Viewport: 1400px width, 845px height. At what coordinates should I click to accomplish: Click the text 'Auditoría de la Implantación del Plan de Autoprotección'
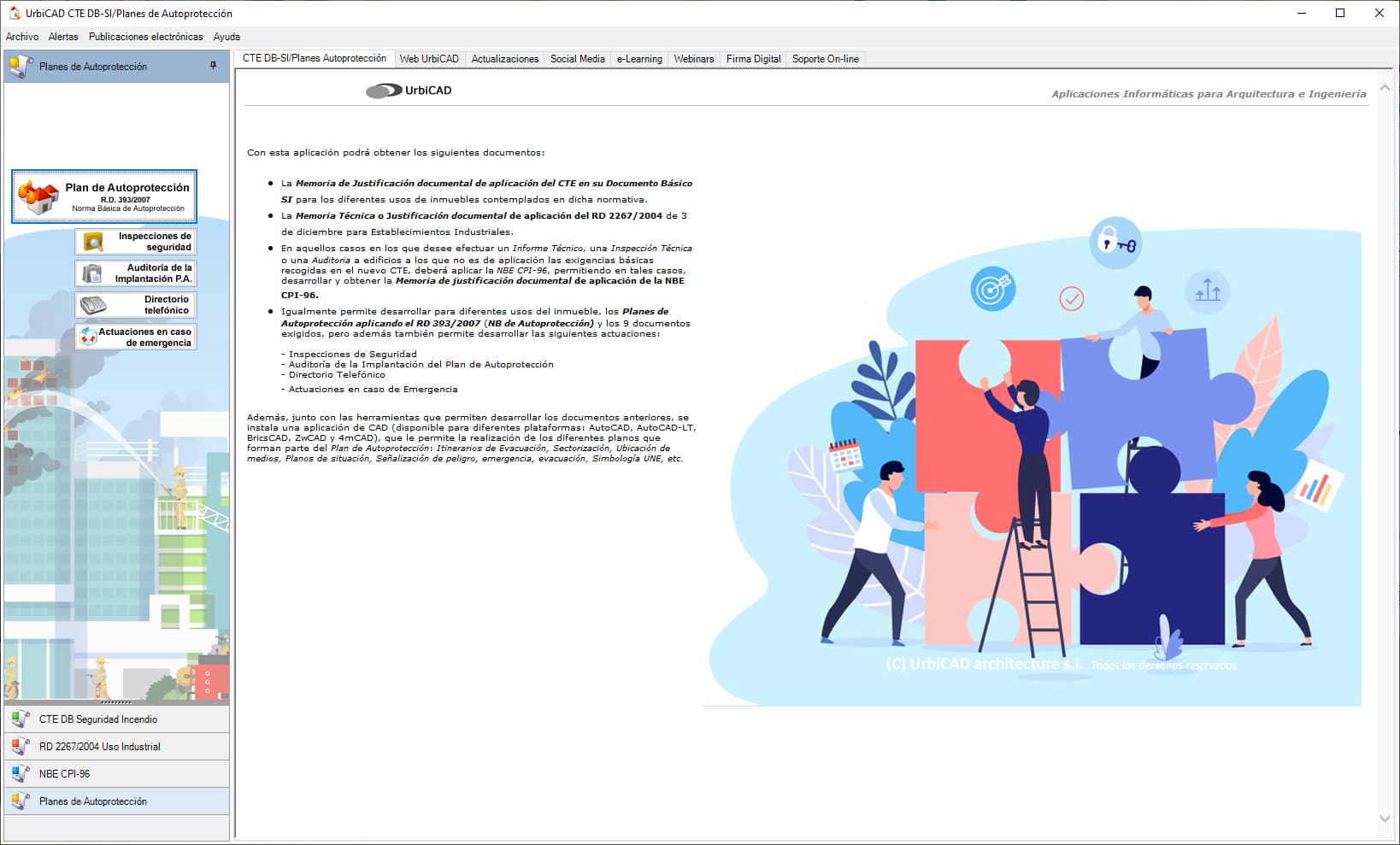[x=421, y=364]
